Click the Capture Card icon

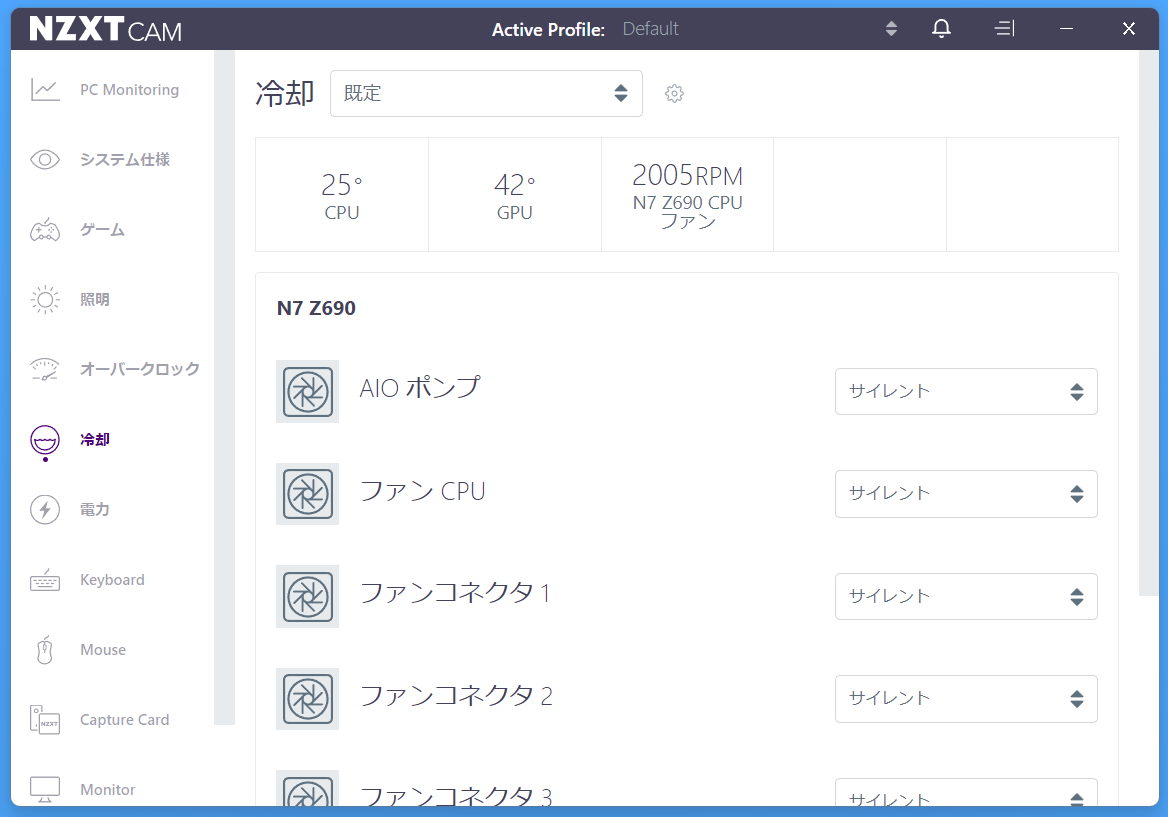pyautogui.click(x=45, y=719)
